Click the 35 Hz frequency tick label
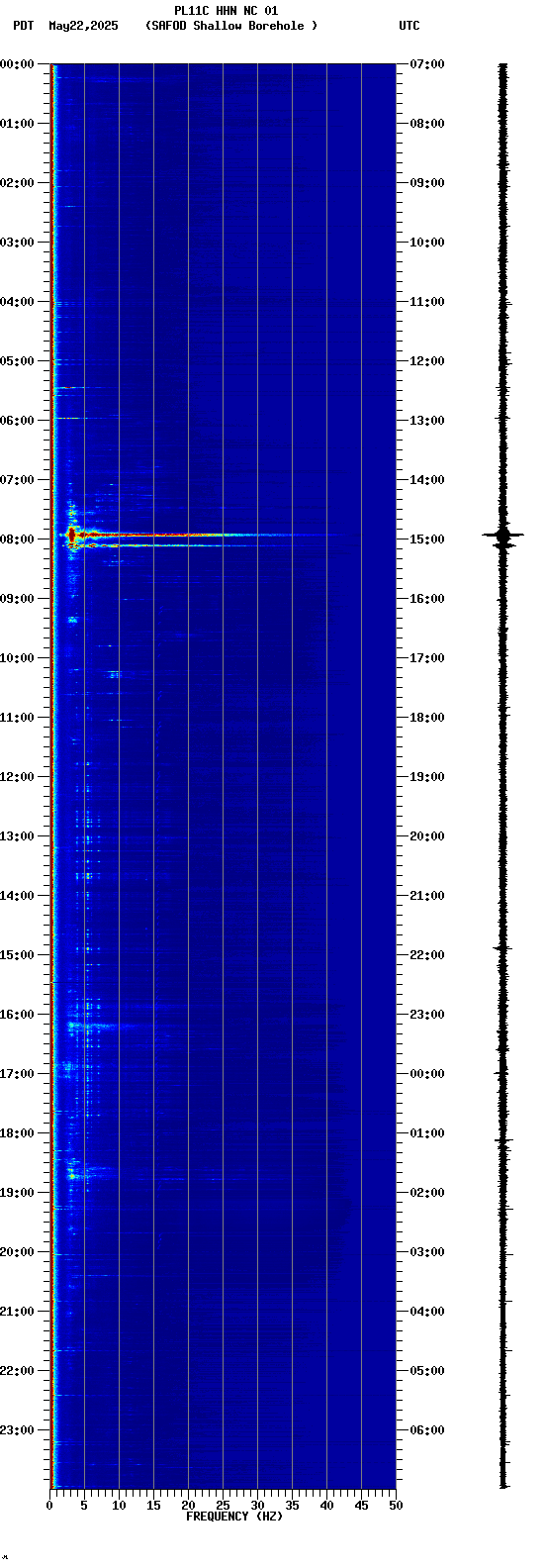 292,1506
